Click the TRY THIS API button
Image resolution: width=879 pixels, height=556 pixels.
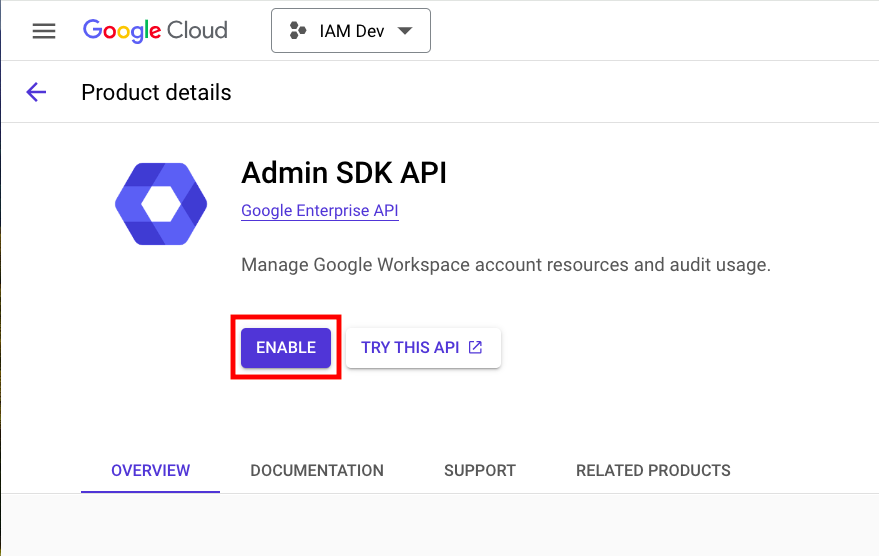[423, 348]
